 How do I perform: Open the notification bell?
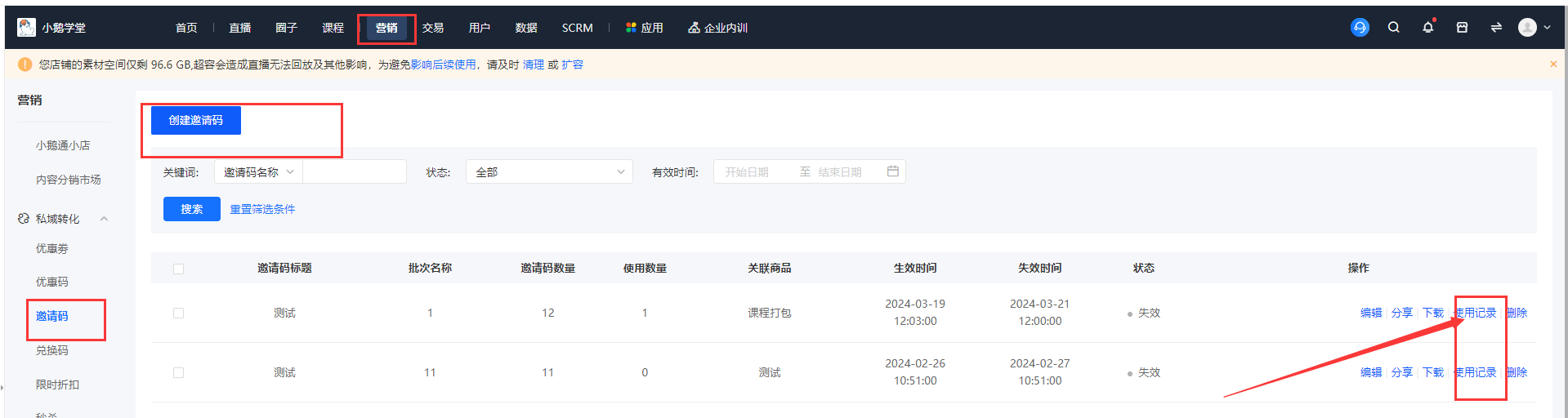[x=1427, y=28]
